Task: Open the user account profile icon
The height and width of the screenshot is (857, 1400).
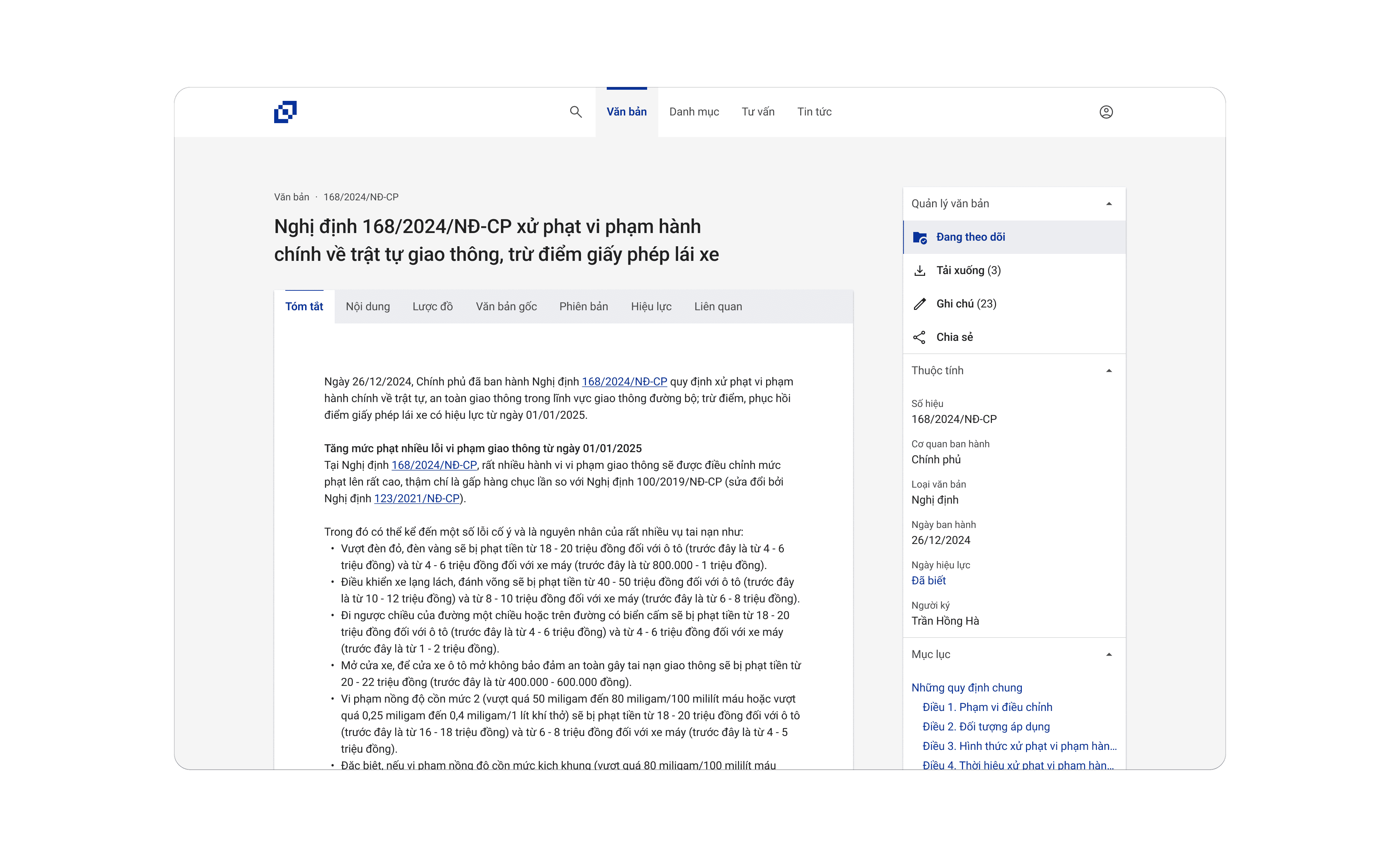Action: 1106,112
